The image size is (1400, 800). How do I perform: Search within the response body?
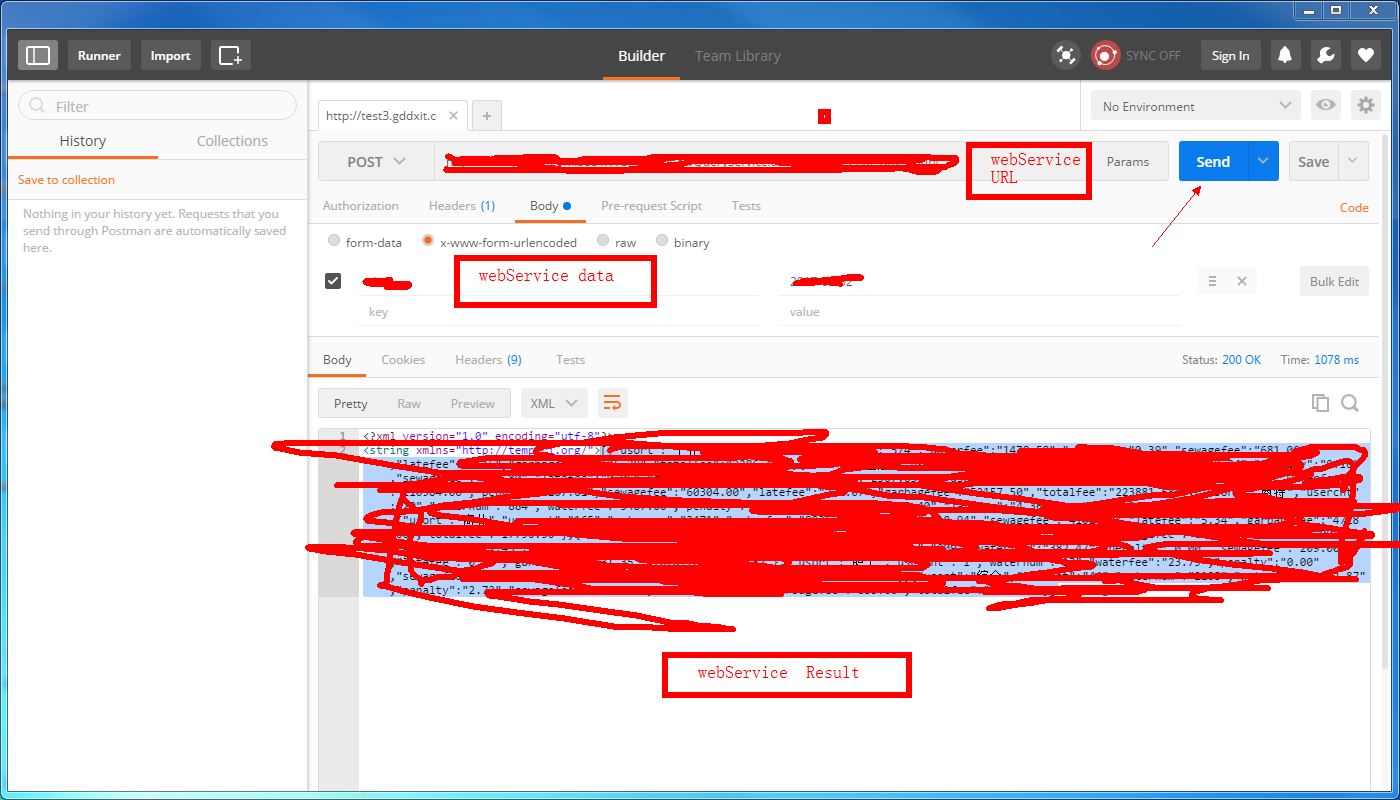[1350, 403]
